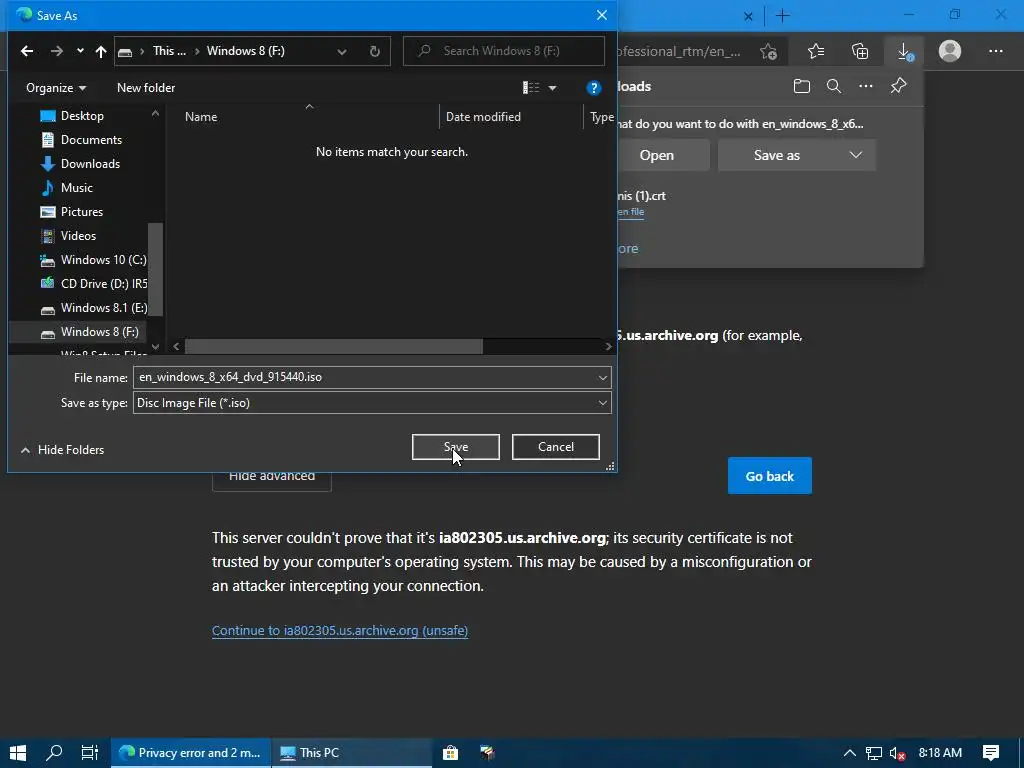Collapse with Hide Folders
The height and width of the screenshot is (768, 1024).
(63, 450)
